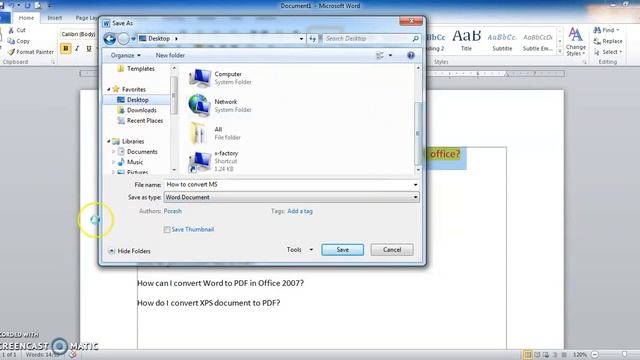Check the Save Thumbnail checkbox

click(167, 230)
